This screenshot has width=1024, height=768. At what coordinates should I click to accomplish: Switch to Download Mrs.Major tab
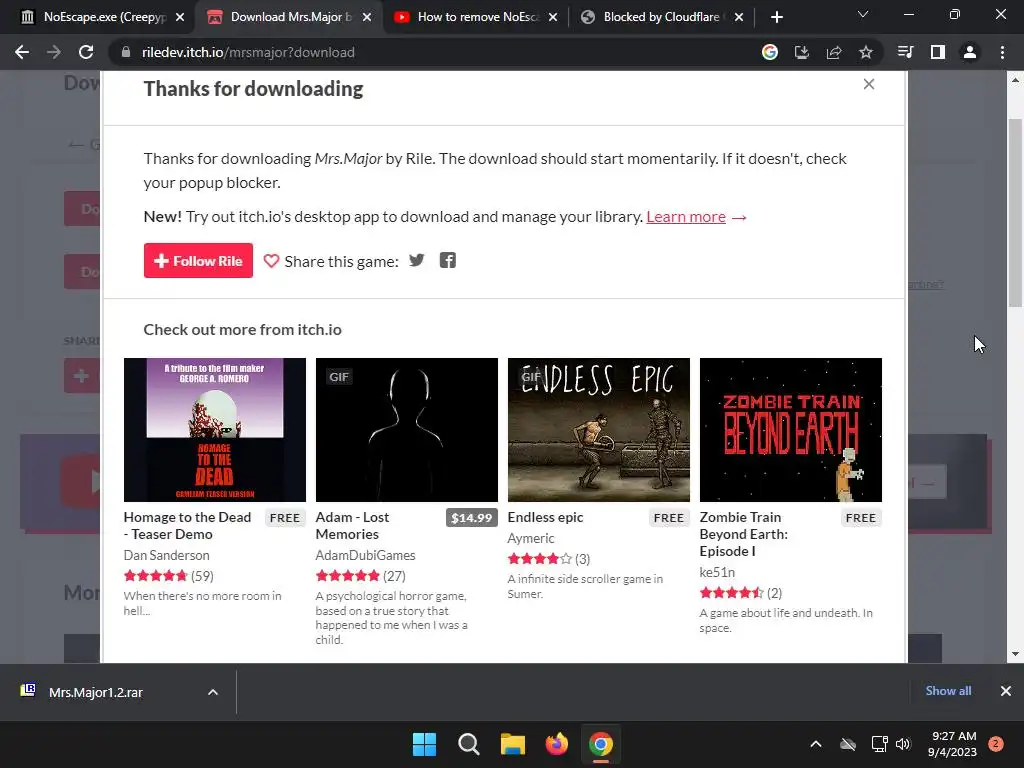tap(291, 17)
